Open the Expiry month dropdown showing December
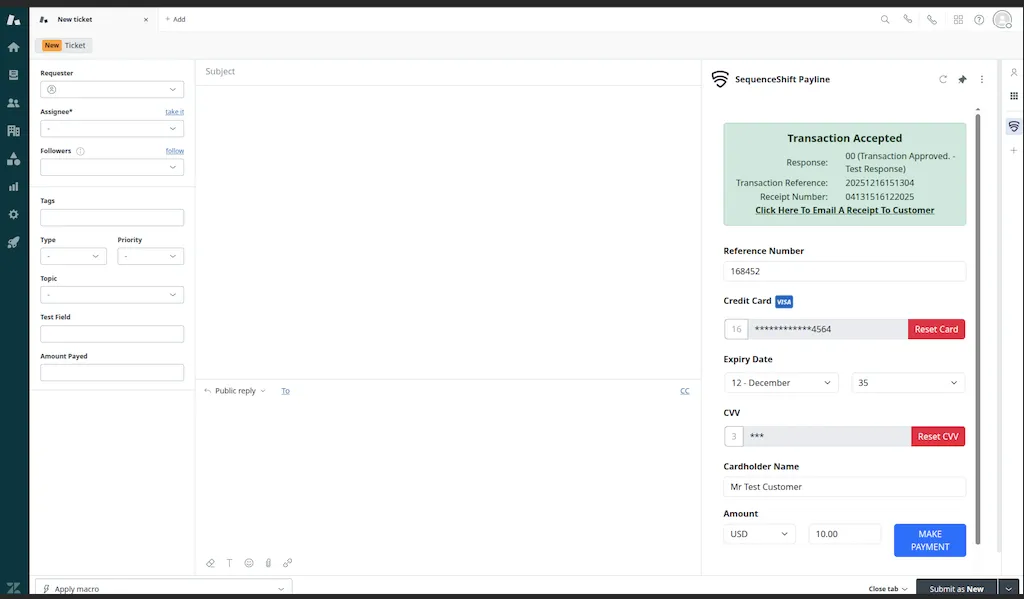1024x599 pixels. (780, 382)
